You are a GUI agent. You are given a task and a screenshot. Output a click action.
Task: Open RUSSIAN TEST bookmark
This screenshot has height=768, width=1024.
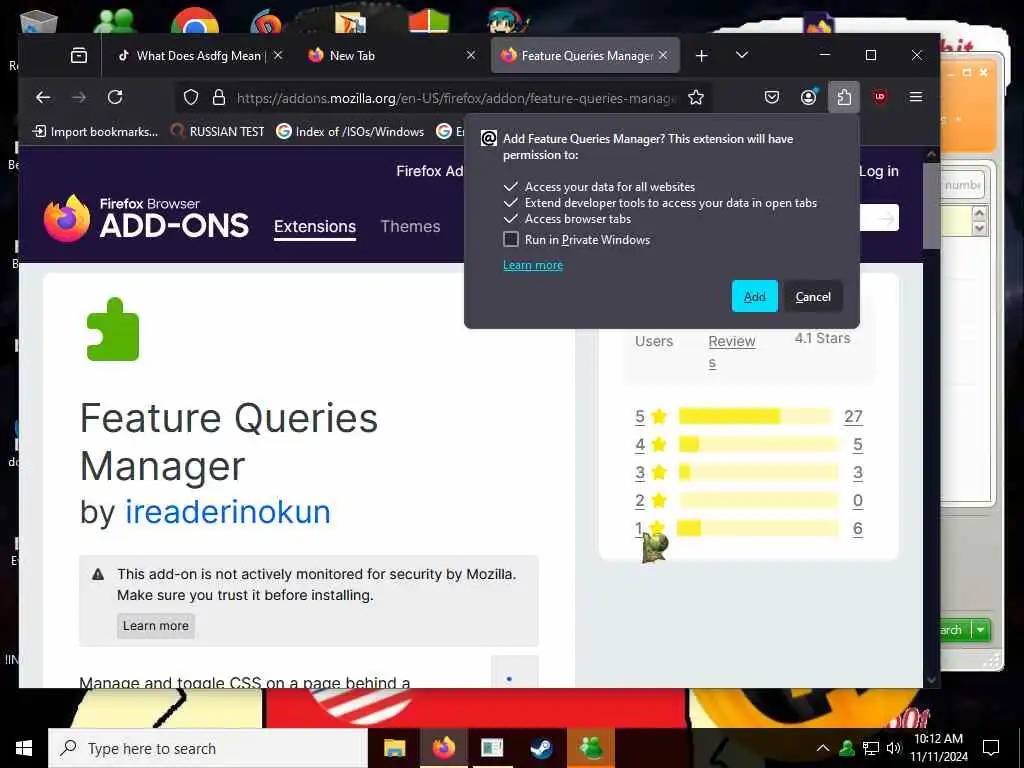coord(217,131)
